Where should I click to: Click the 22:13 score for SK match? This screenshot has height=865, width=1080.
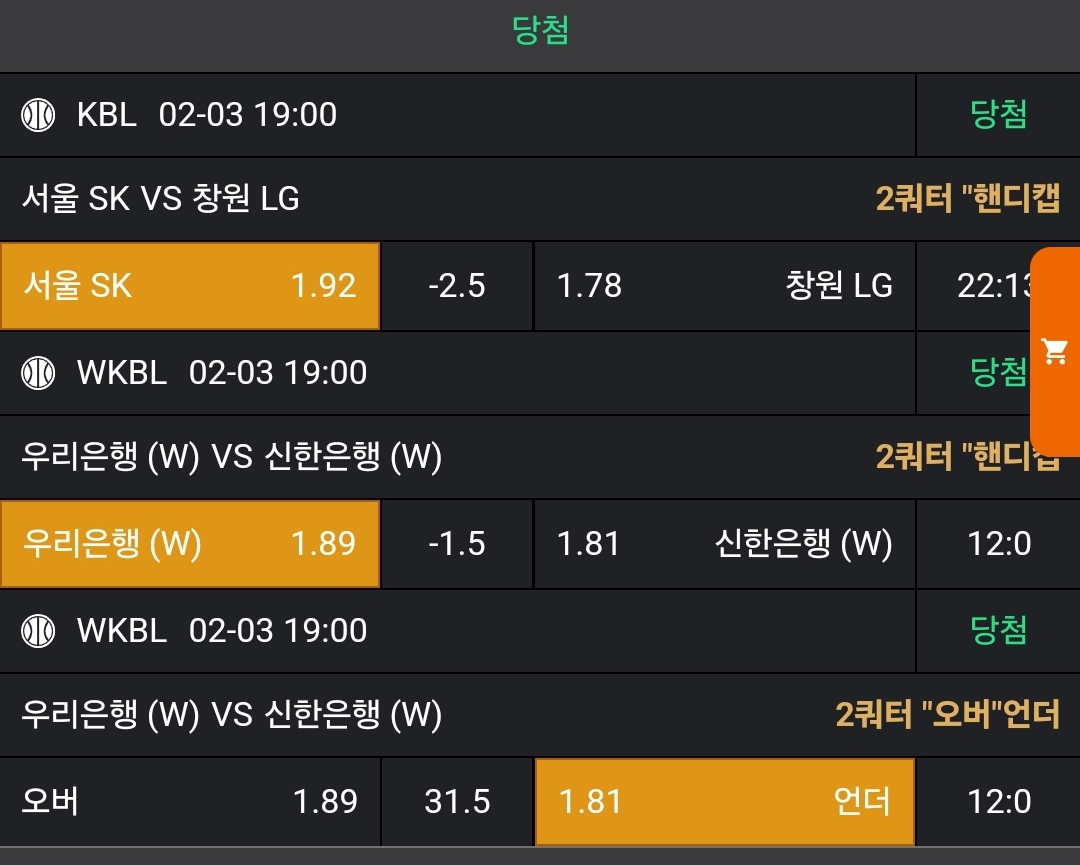(992, 286)
